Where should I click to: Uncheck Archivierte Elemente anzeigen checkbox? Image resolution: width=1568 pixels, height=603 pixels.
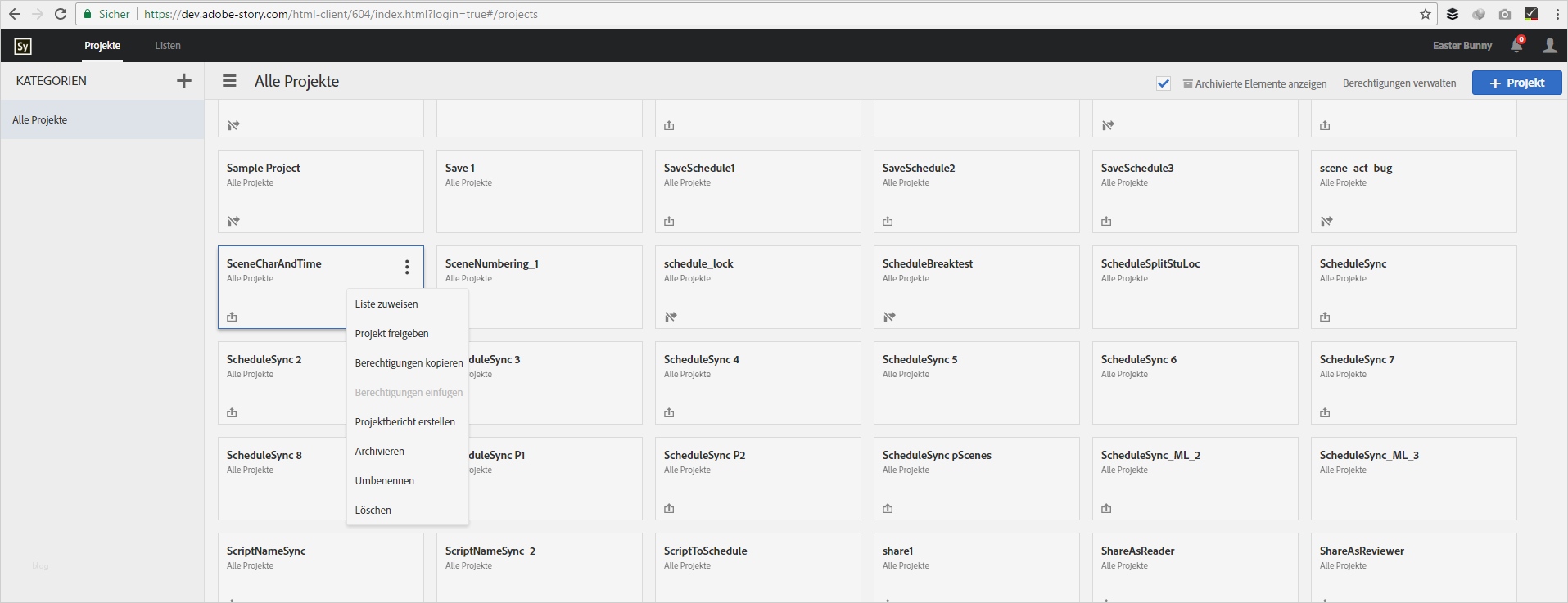tap(1164, 83)
